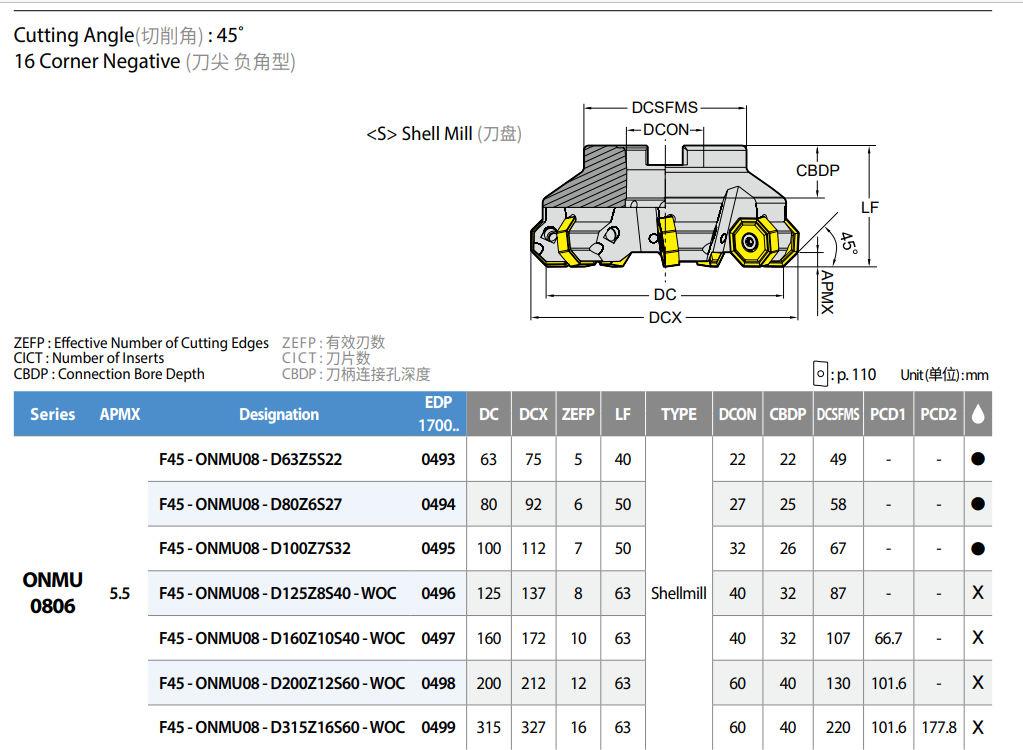Viewport: 1023px width, 750px height.
Task: Click designation F45 - ONMU08 - D63Z5S22
Action: click(251, 459)
